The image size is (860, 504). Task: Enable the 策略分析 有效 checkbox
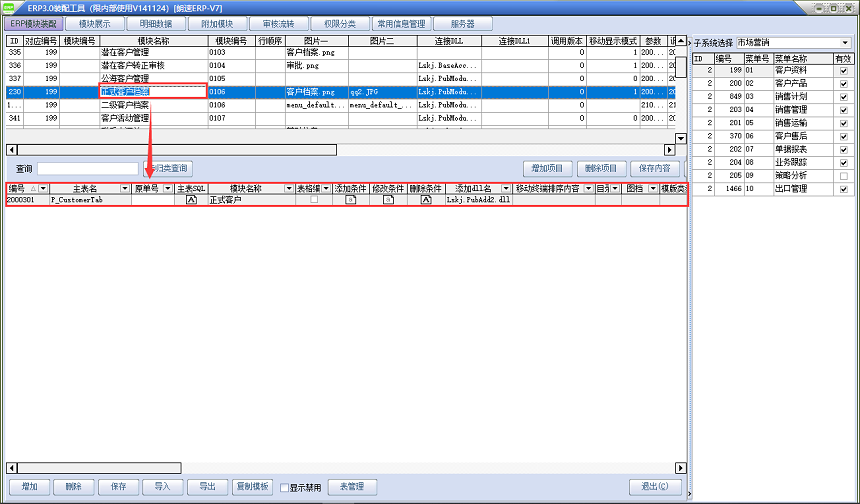coord(844,175)
